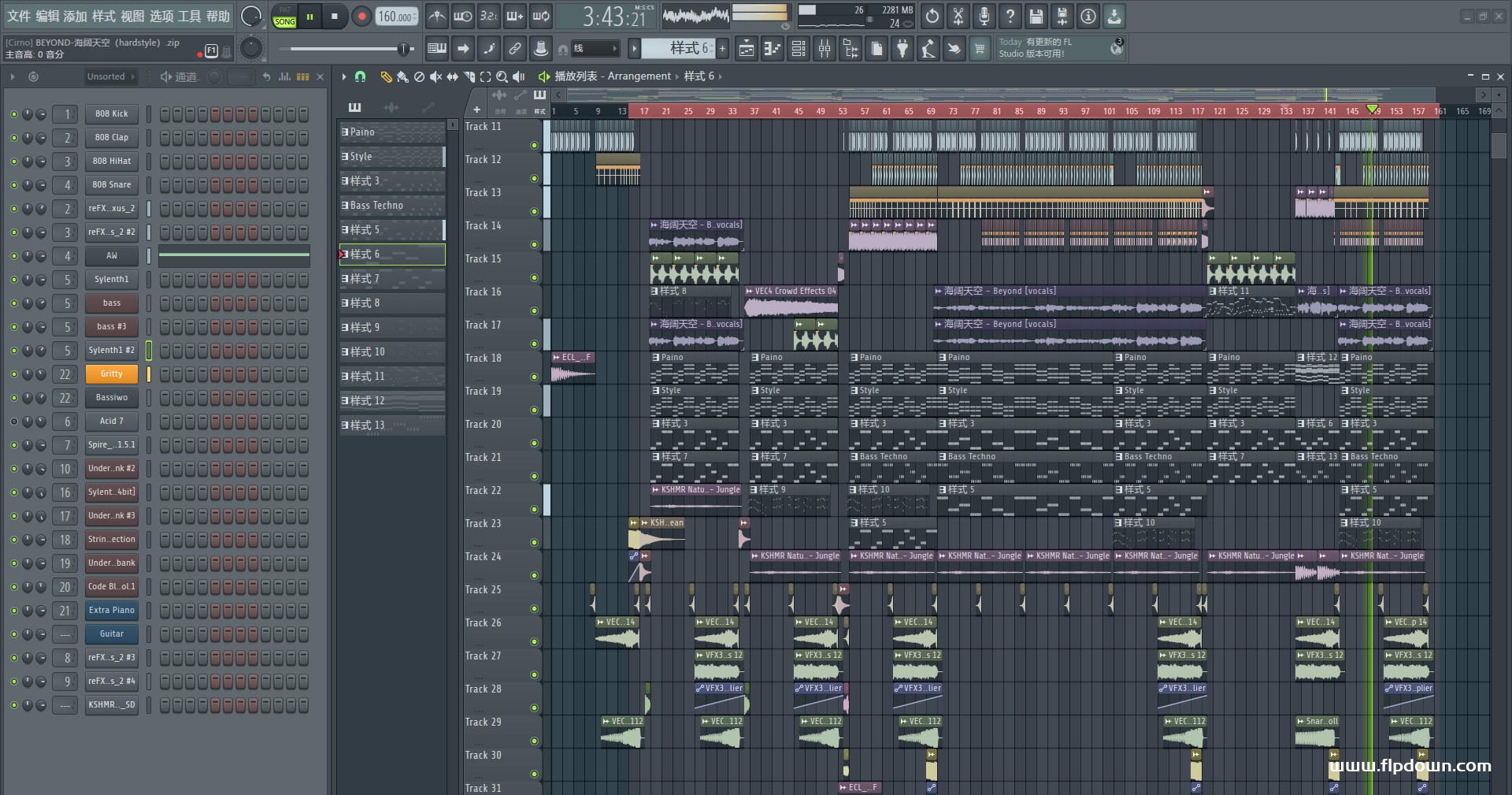Click the Sylenth1 channel button

coord(112,280)
